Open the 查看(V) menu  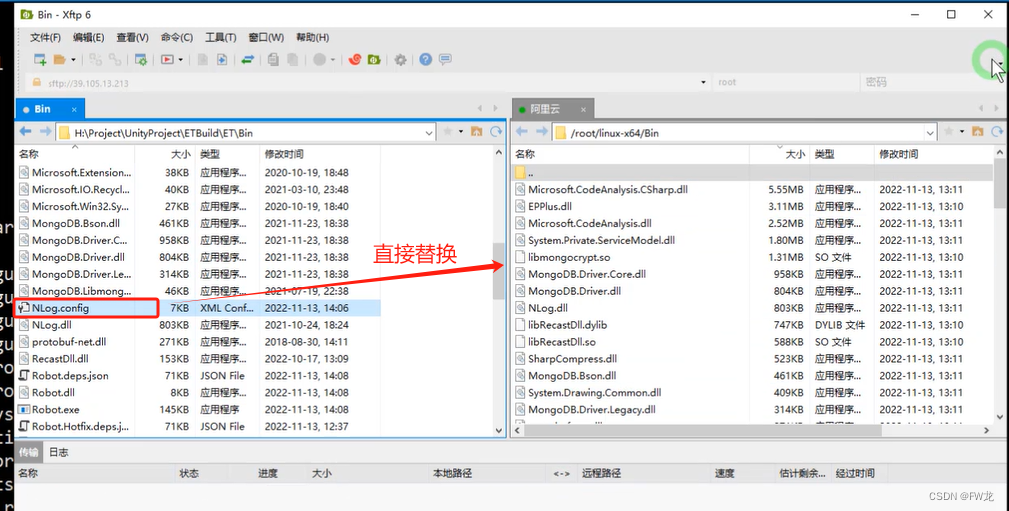pyautogui.click(x=132, y=37)
